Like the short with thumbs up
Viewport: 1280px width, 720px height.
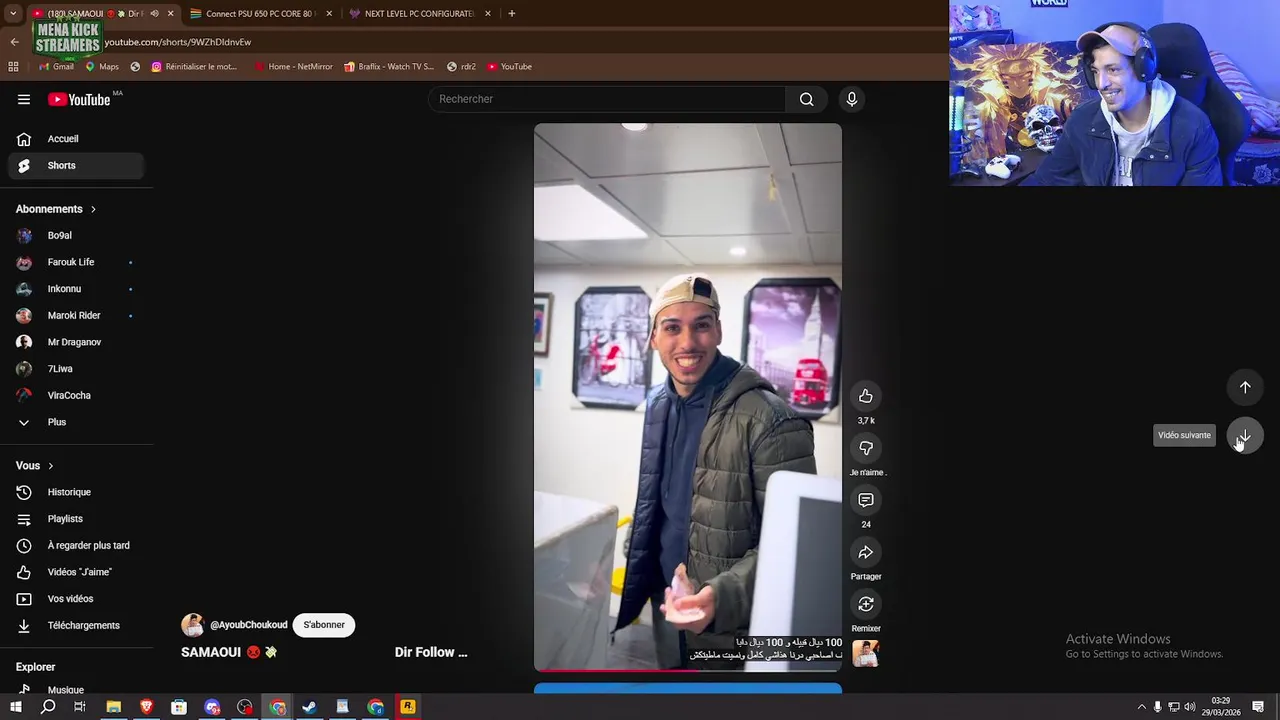tap(866, 396)
